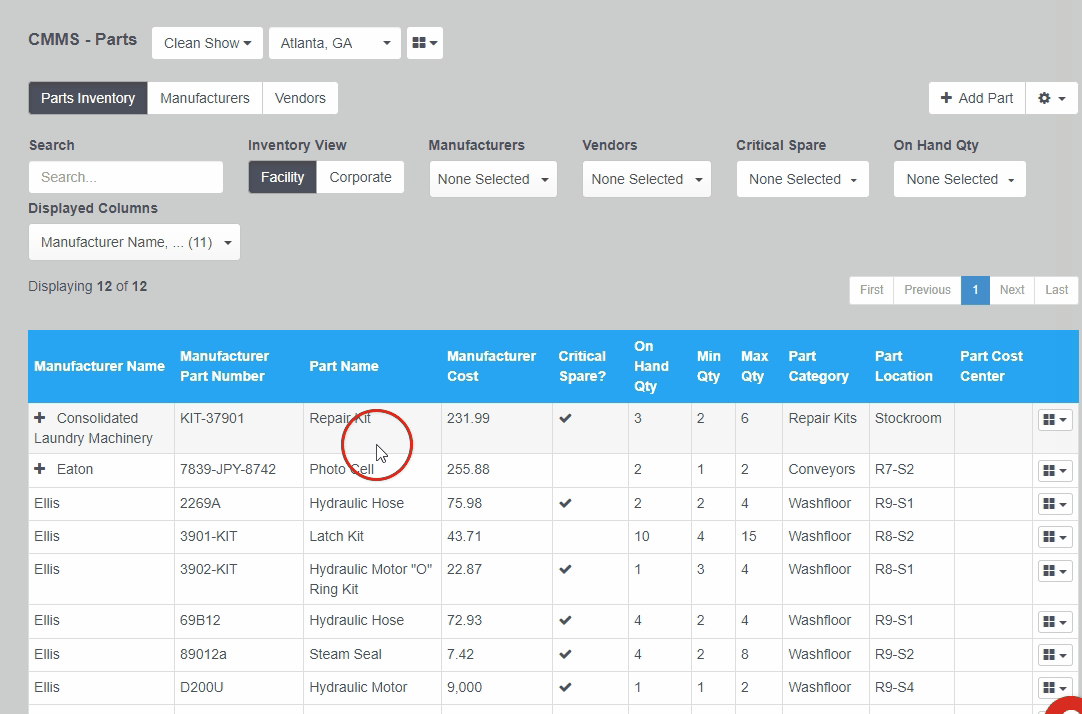
Task: Open row actions menu for 89012a
Action: click(x=1055, y=655)
